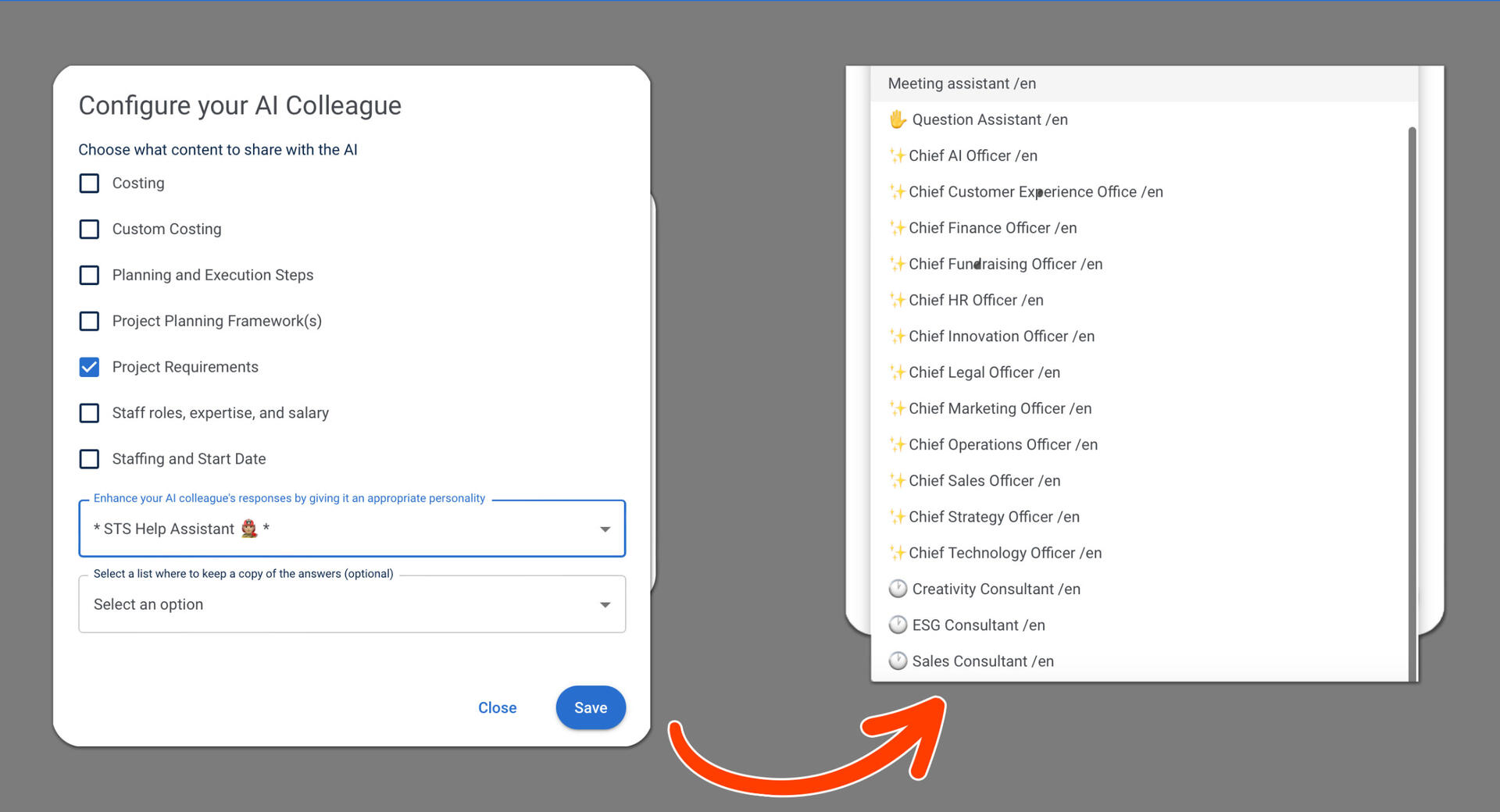Click the personality list vertical scrollbar
The width and height of the screenshot is (1500, 812).
click(x=1412, y=390)
